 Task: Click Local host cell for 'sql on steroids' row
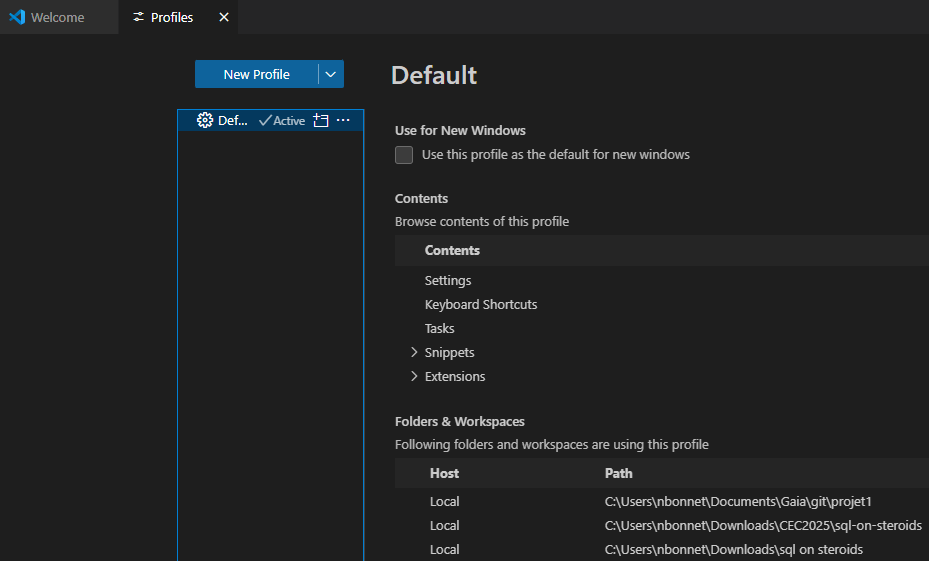point(444,550)
